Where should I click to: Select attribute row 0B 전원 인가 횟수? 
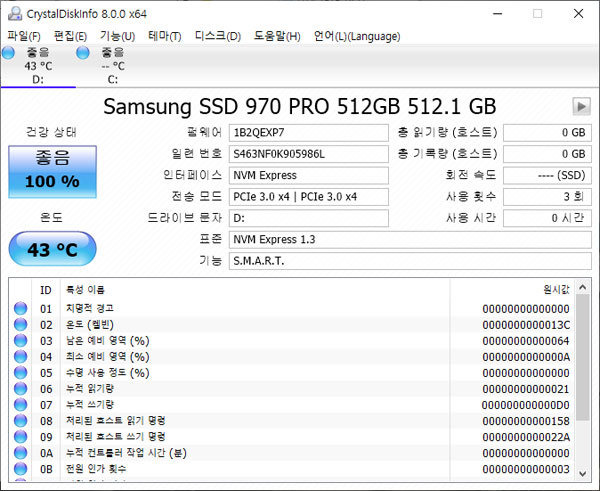[292, 469]
